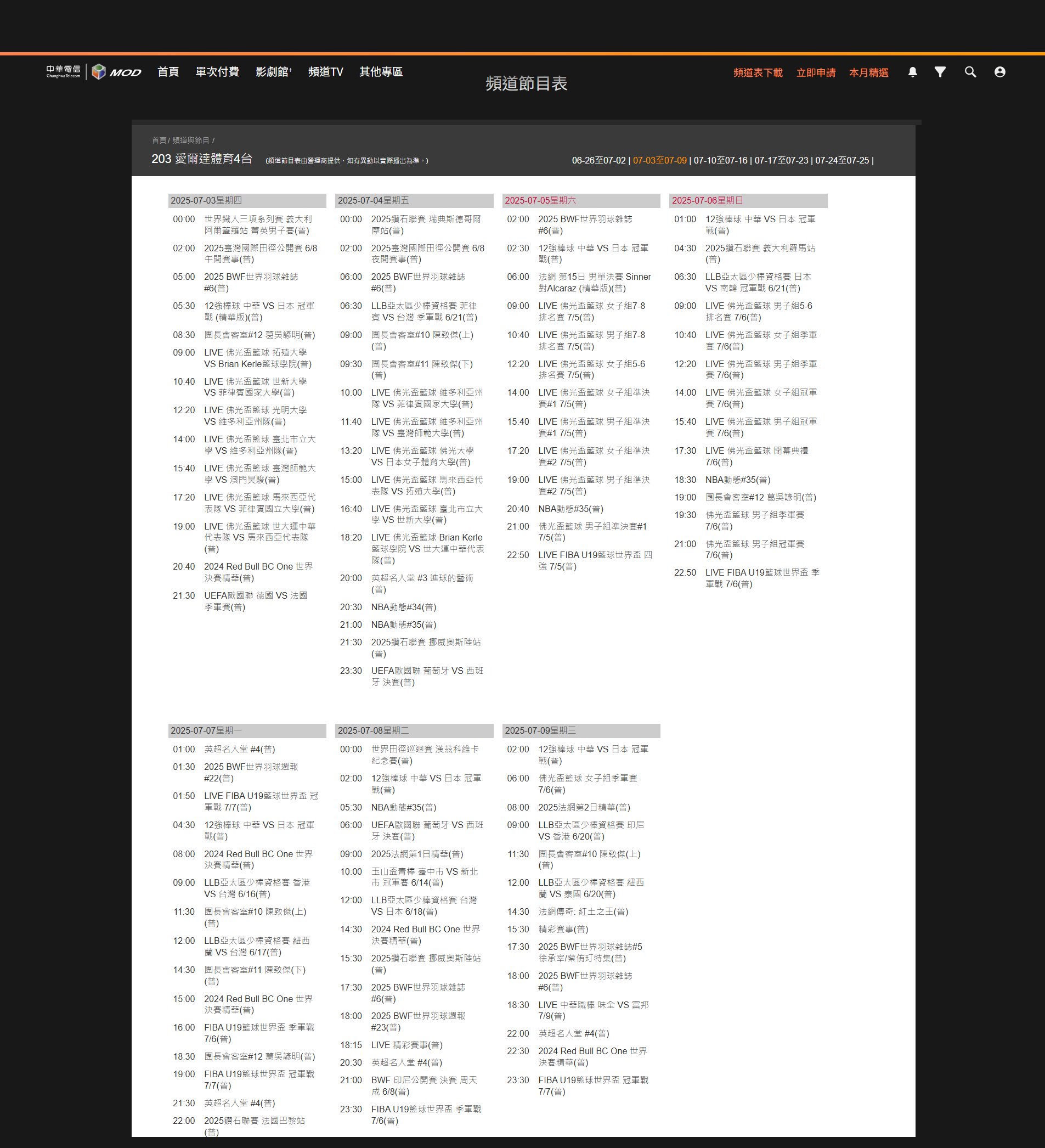Open the user account icon
Screen dimensions: 1045x1148
pyautogui.click(x=999, y=72)
